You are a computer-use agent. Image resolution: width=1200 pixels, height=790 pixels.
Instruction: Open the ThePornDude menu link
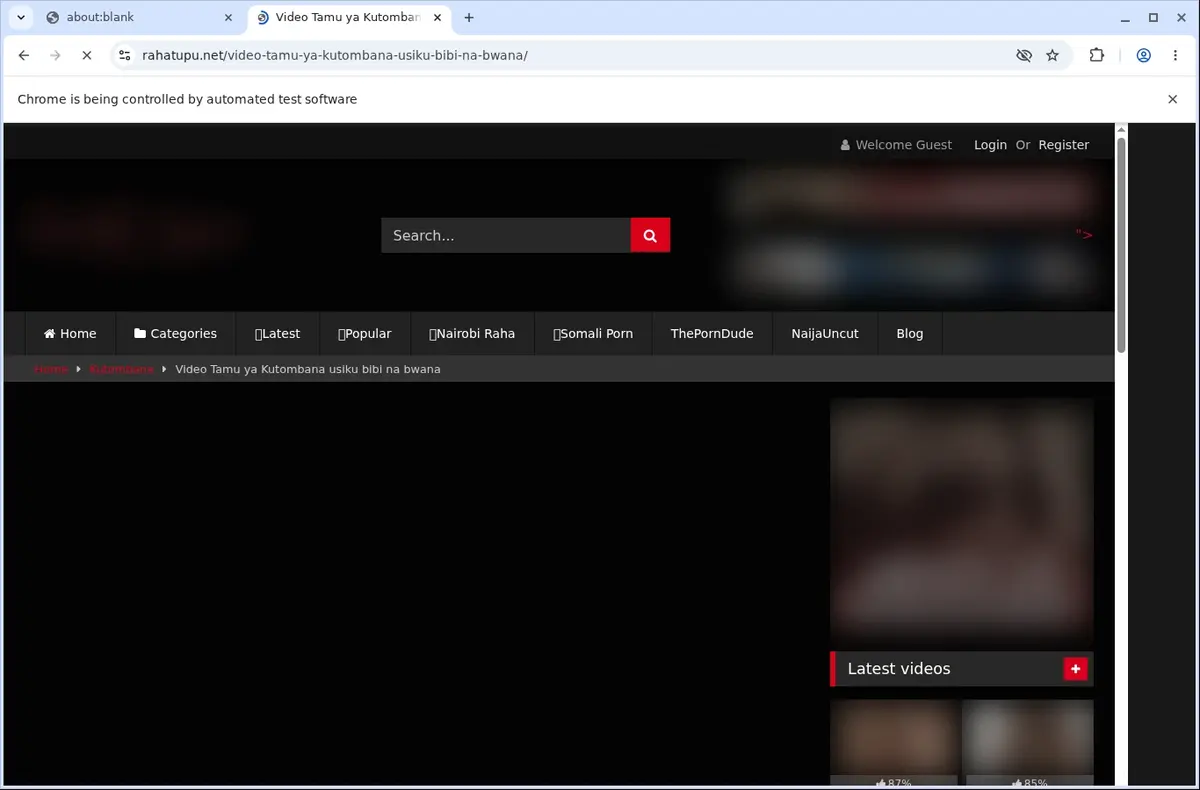(x=712, y=333)
